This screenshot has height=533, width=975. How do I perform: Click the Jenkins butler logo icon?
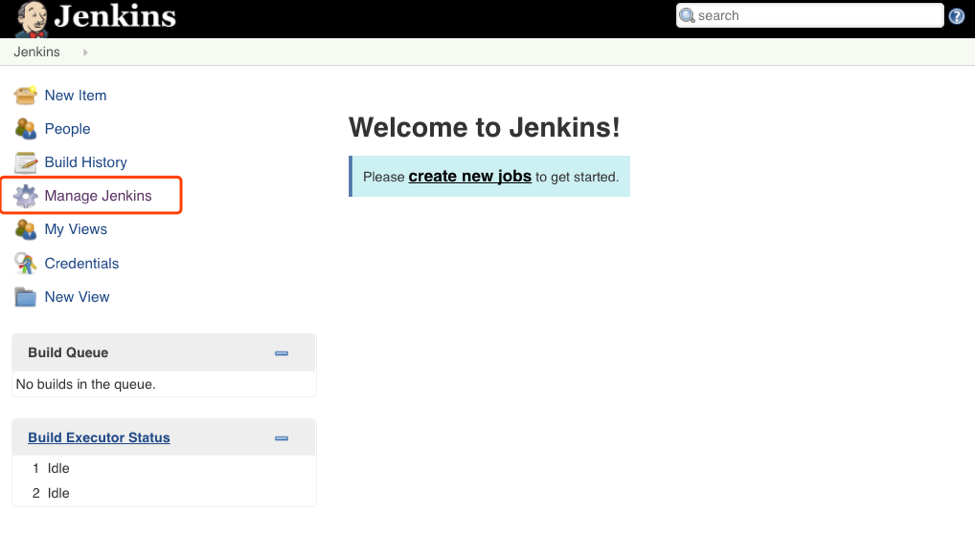click(x=32, y=19)
